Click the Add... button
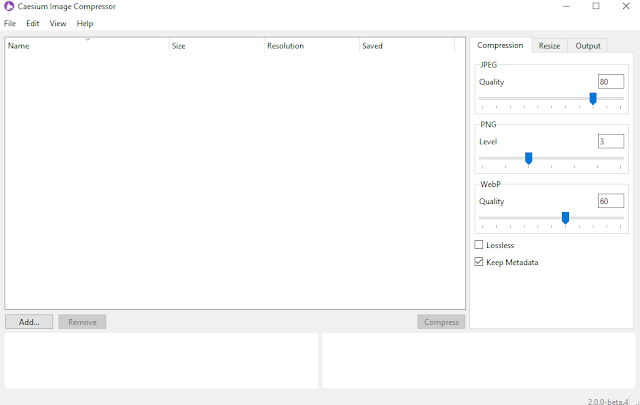 pyautogui.click(x=29, y=322)
